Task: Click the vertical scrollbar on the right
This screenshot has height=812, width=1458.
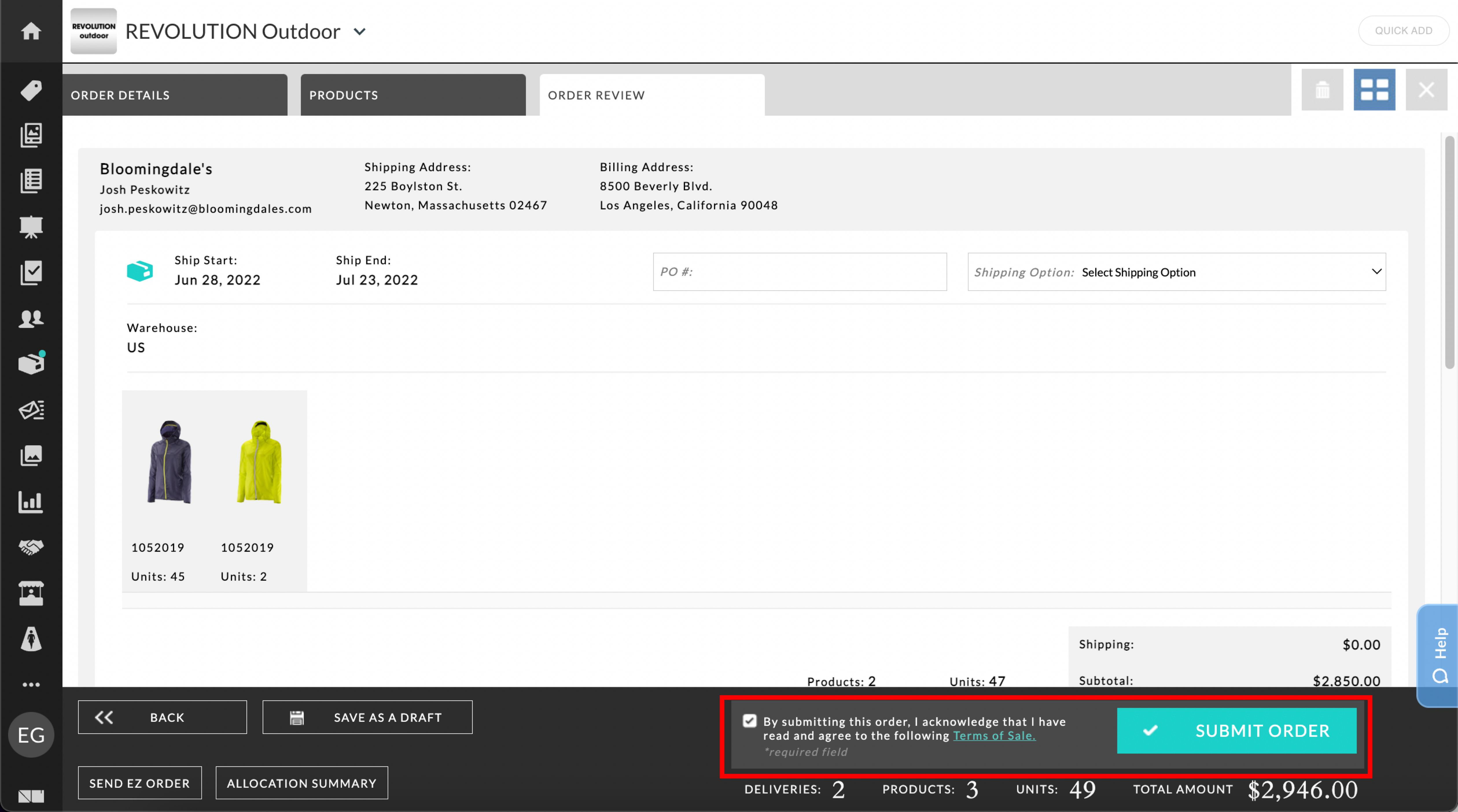Action: tap(1450, 252)
